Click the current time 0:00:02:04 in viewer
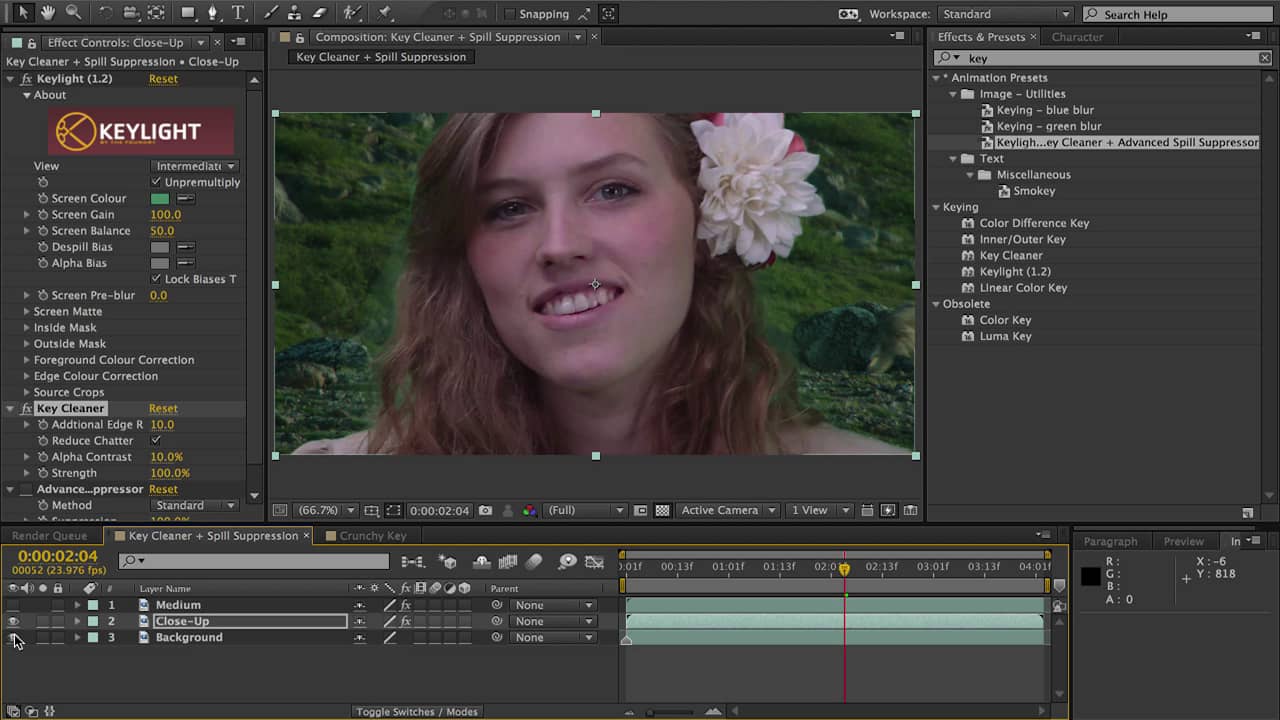Image resolution: width=1280 pixels, height=720 pixels. 439,510
